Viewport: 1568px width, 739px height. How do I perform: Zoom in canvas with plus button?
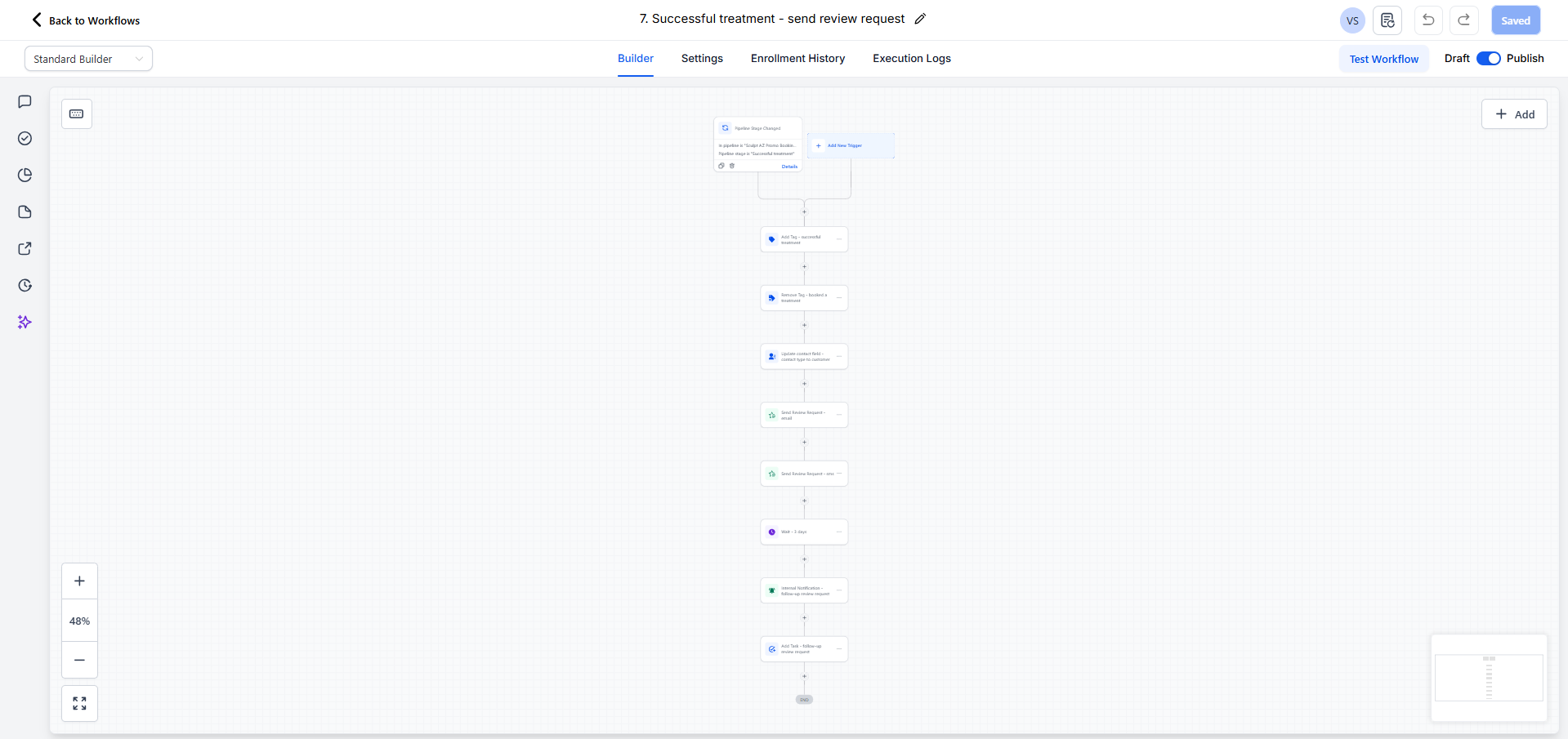tap(79, 581)
